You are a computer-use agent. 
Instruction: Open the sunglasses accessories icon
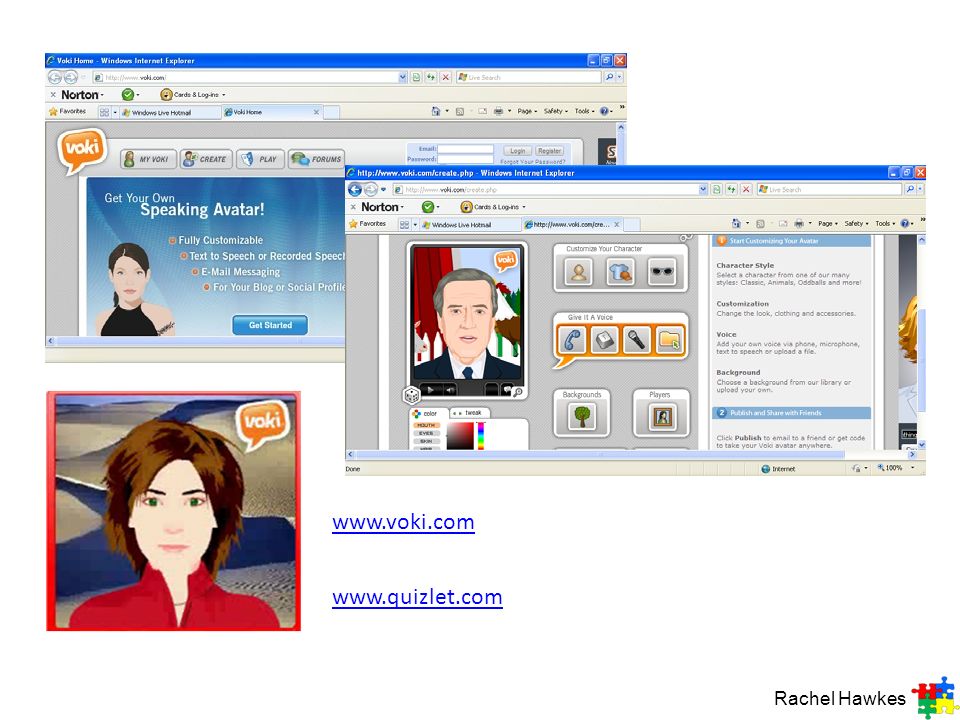662,271
